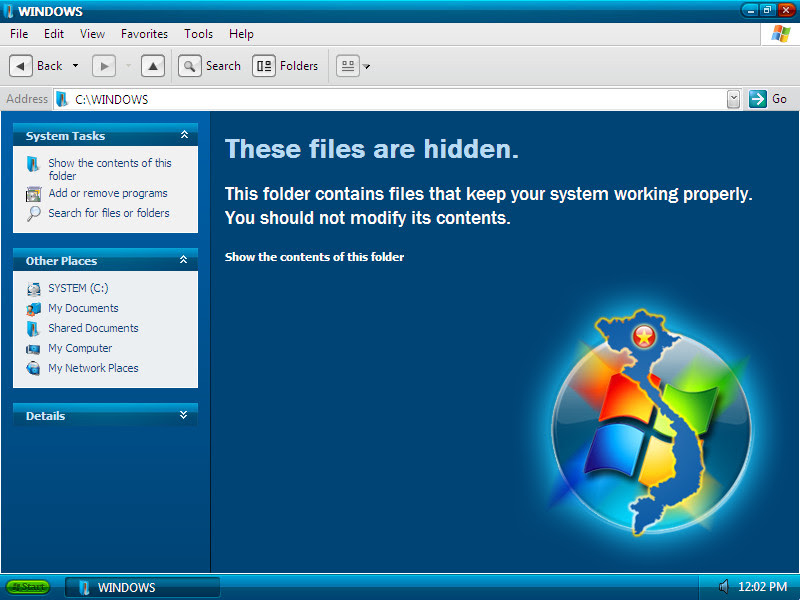Open the Views dropdown arrow
The width and height of the screenshot is (800, 600).
click(x=366, y=66)
